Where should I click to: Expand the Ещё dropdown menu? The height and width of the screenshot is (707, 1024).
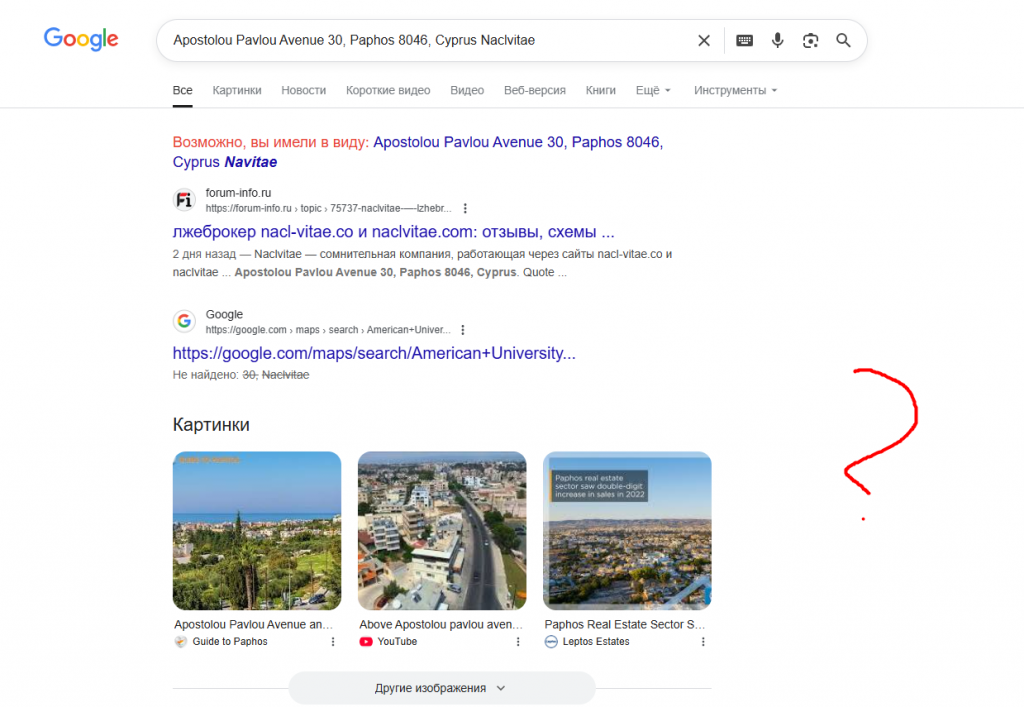[x=653, y=90]
